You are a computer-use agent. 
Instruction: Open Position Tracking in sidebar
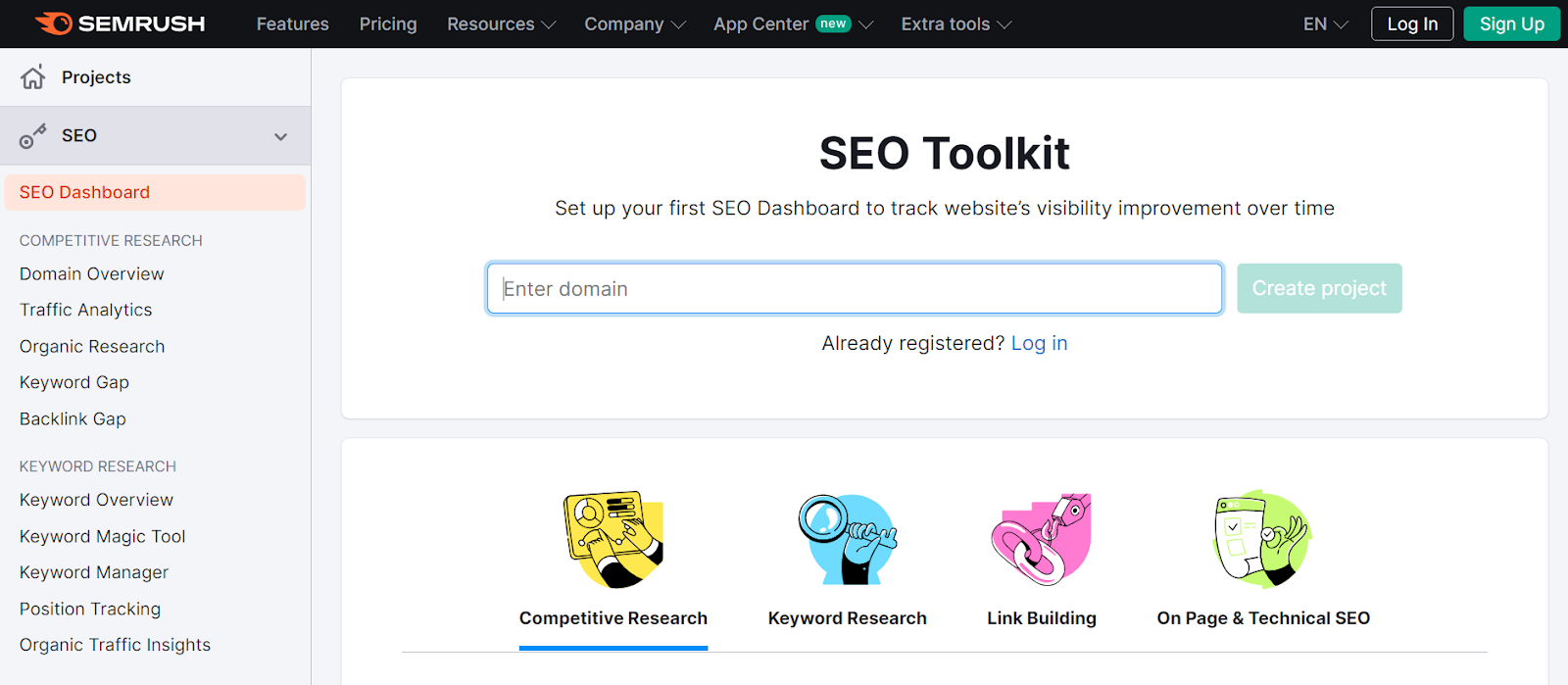click(90, 609)
